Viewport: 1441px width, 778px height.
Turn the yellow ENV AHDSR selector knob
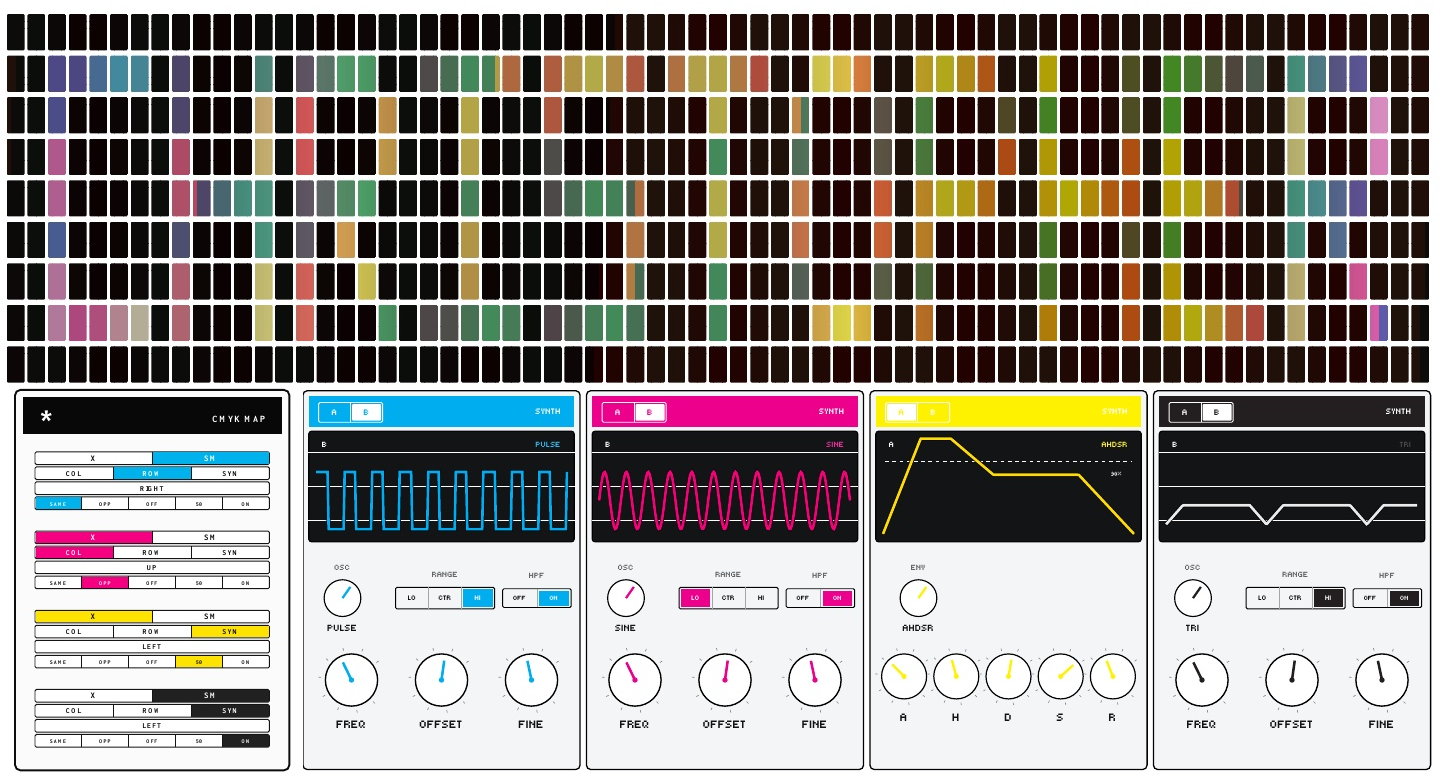pos(918,598)
